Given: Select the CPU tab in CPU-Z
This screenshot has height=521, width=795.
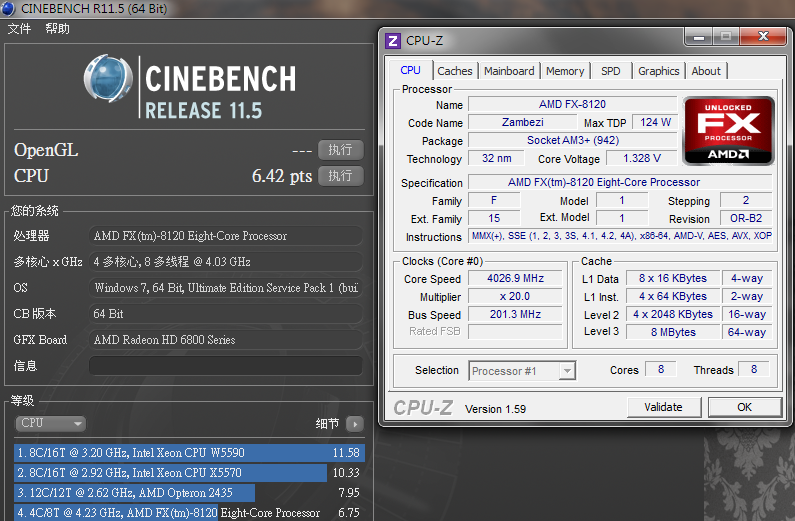Looking at the screenshot, I should 410,70.
